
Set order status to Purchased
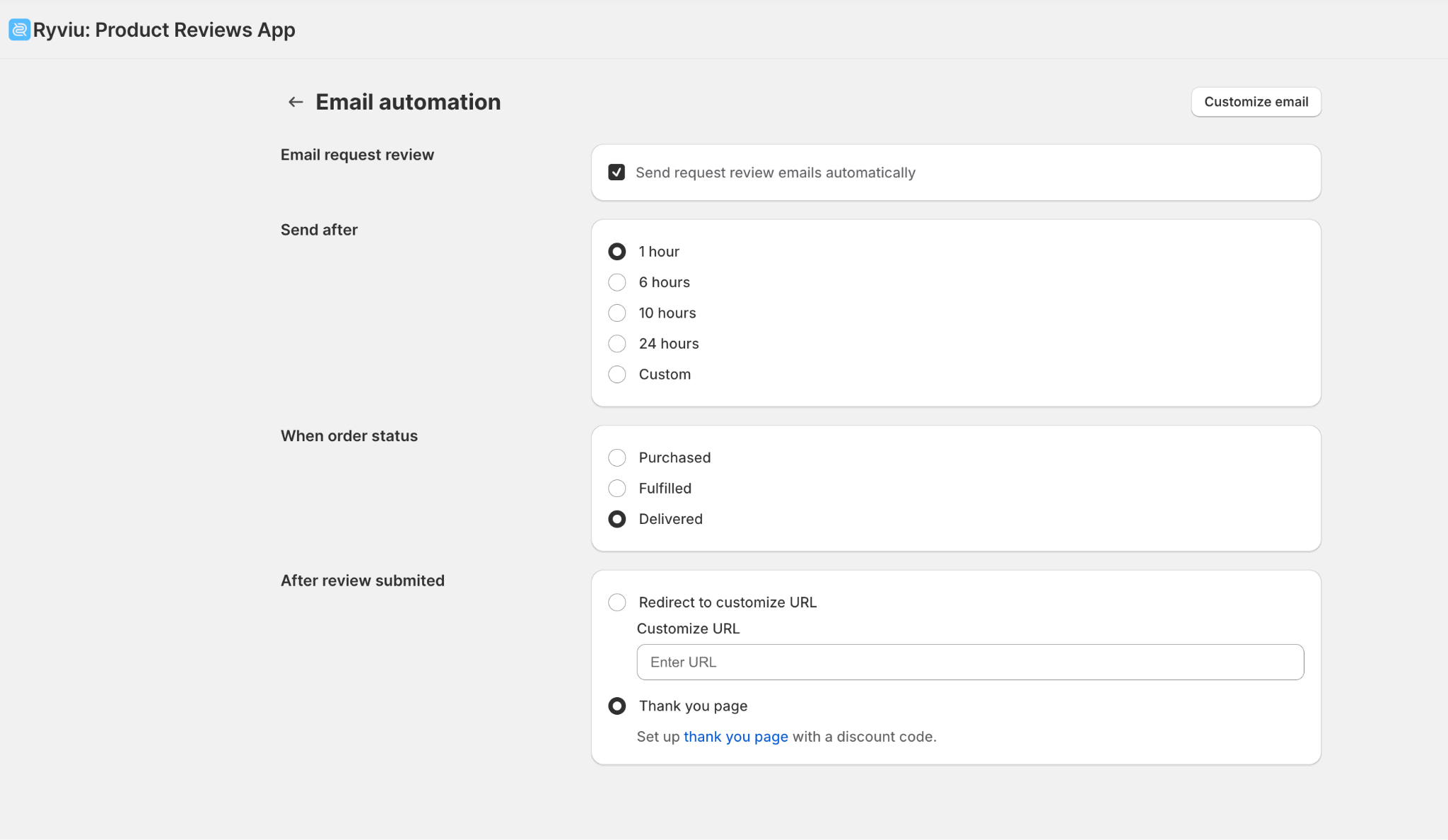tap(617, 457)
